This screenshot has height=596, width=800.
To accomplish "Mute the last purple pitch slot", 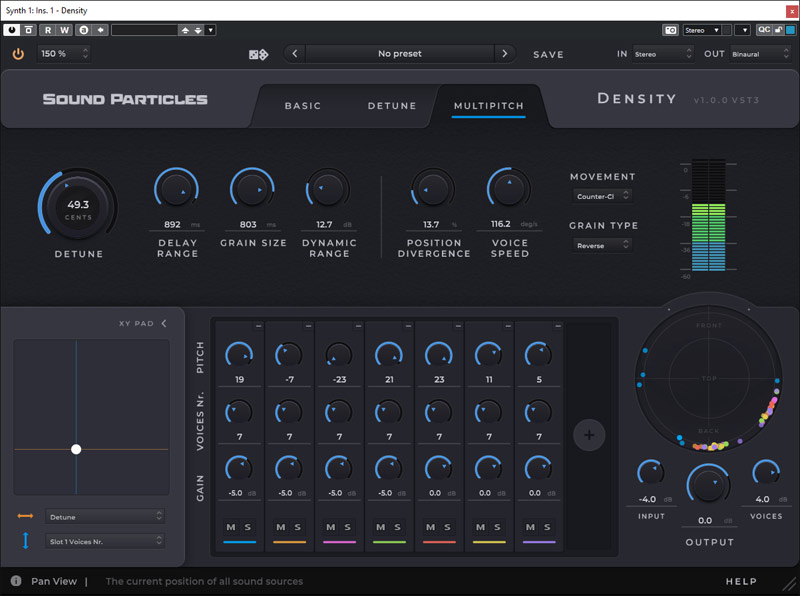I will tap(530, 527).
